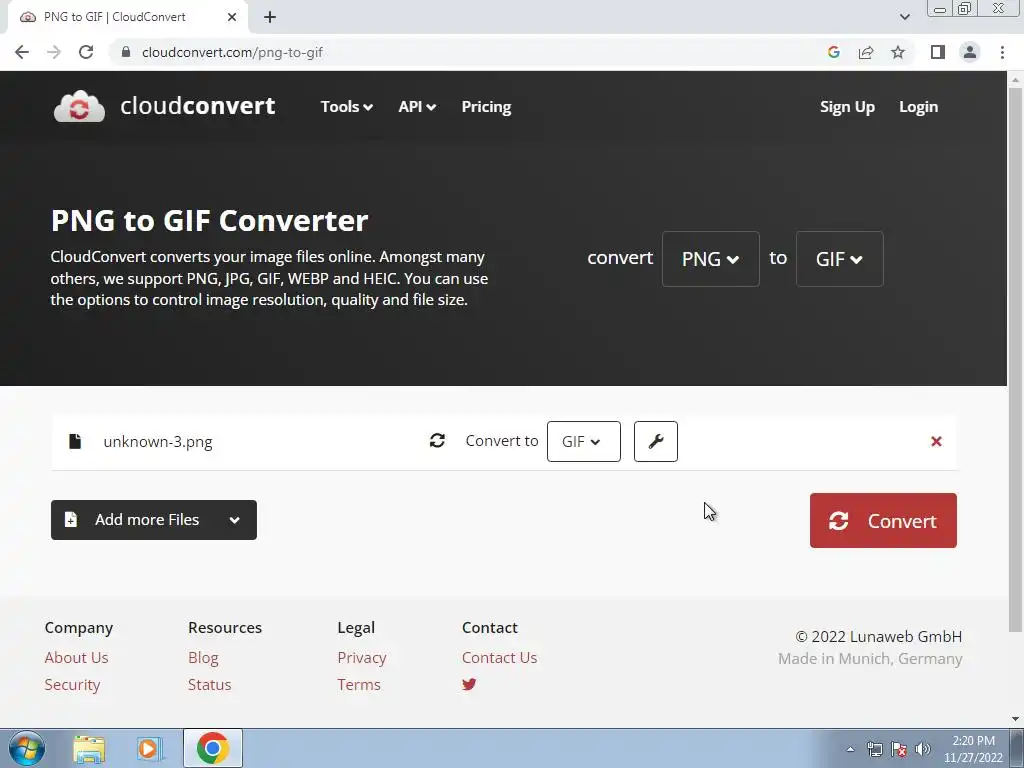
Task: Close the PNG to GIF CloudConvert tab
Action: [x=232, y=17]
